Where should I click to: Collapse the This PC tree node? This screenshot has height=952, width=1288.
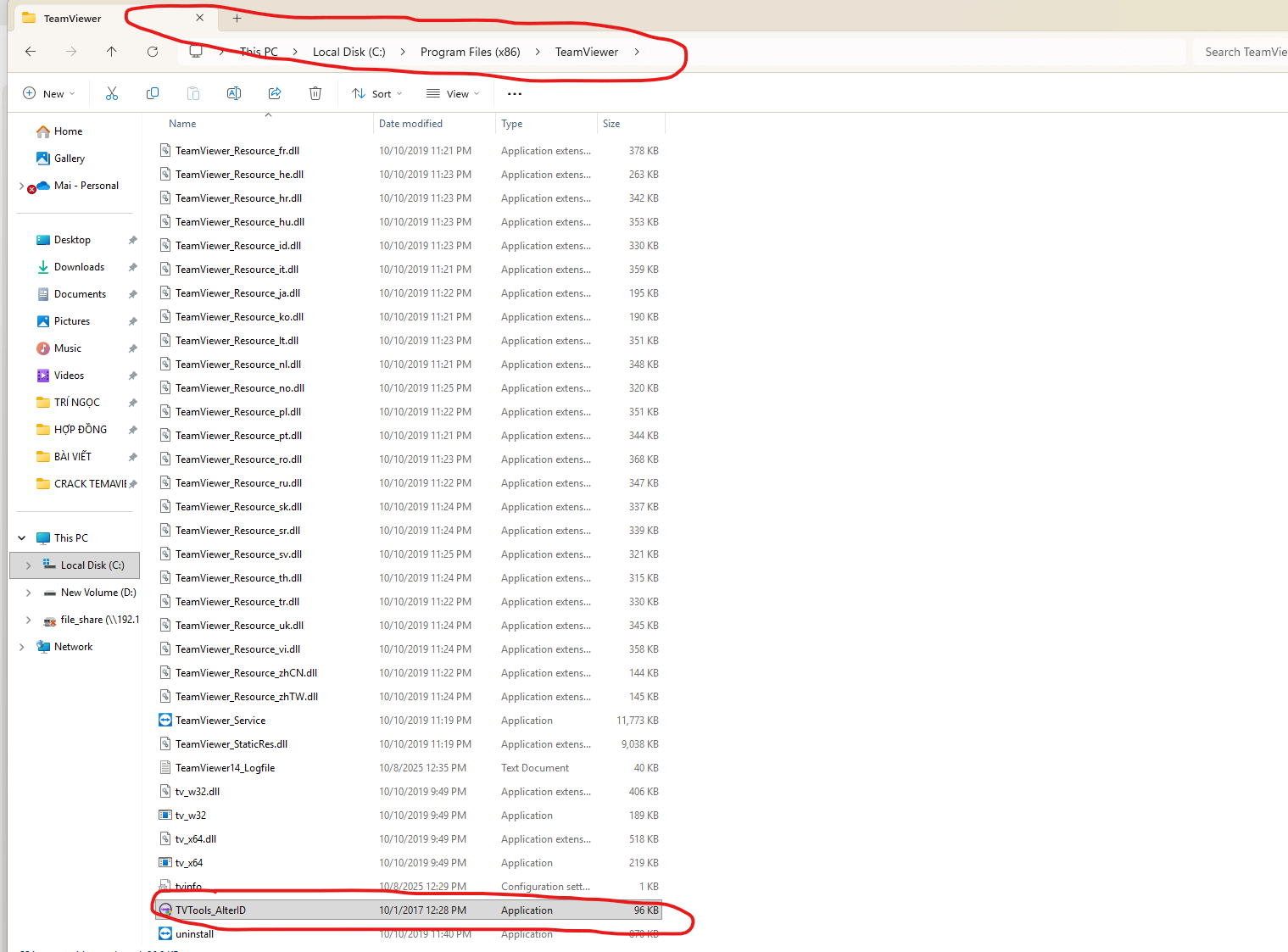[x=22, y=538]
